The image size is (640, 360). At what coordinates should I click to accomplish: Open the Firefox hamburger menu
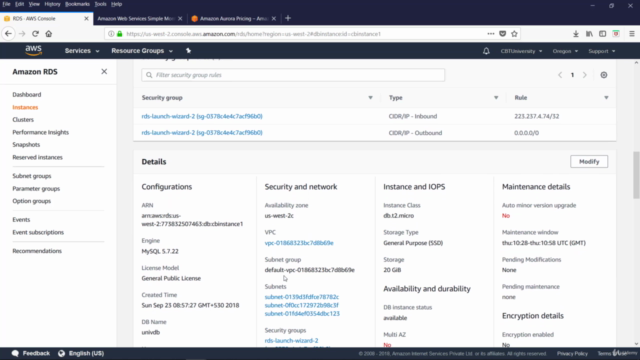click(631, 34)
